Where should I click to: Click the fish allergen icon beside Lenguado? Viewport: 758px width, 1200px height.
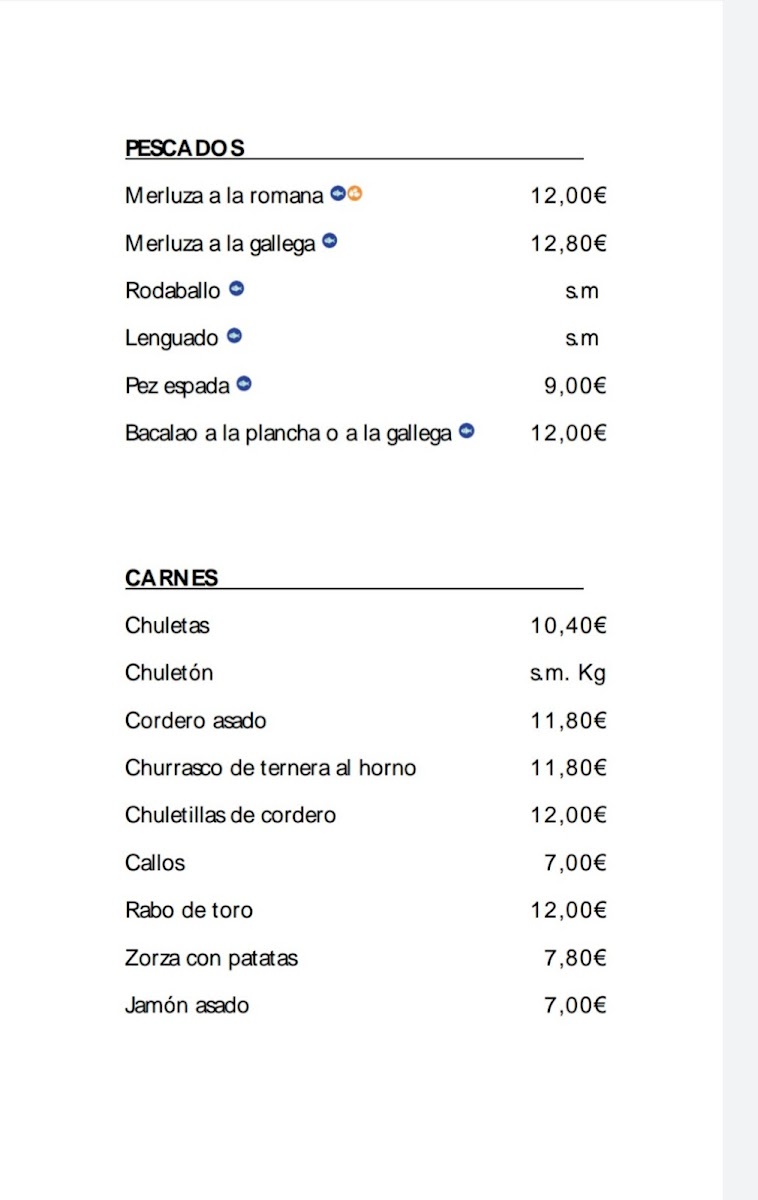point(234,336)
